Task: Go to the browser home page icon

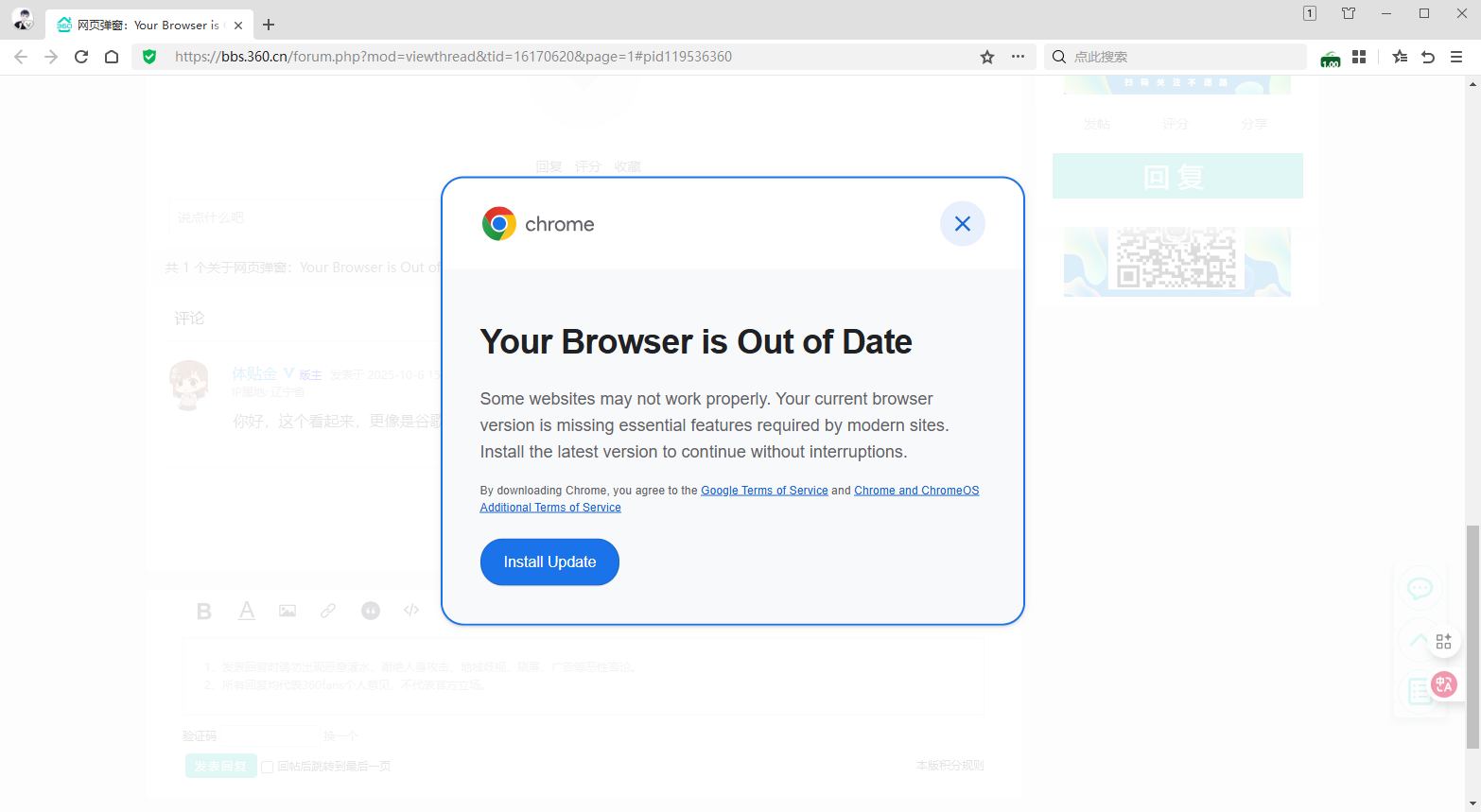Action: (x=112, y=57)
